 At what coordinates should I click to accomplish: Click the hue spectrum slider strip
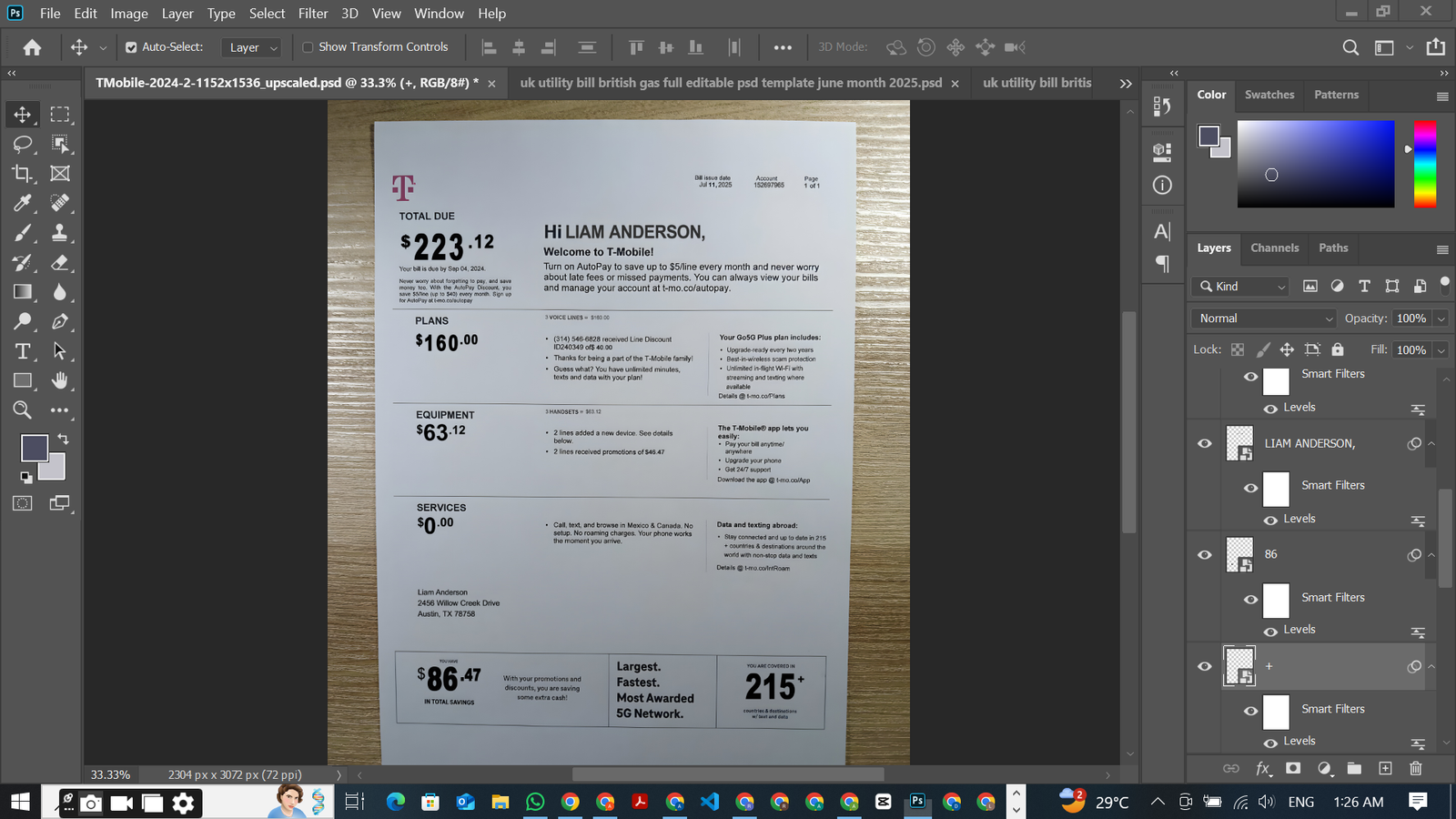click(1425, 164)
